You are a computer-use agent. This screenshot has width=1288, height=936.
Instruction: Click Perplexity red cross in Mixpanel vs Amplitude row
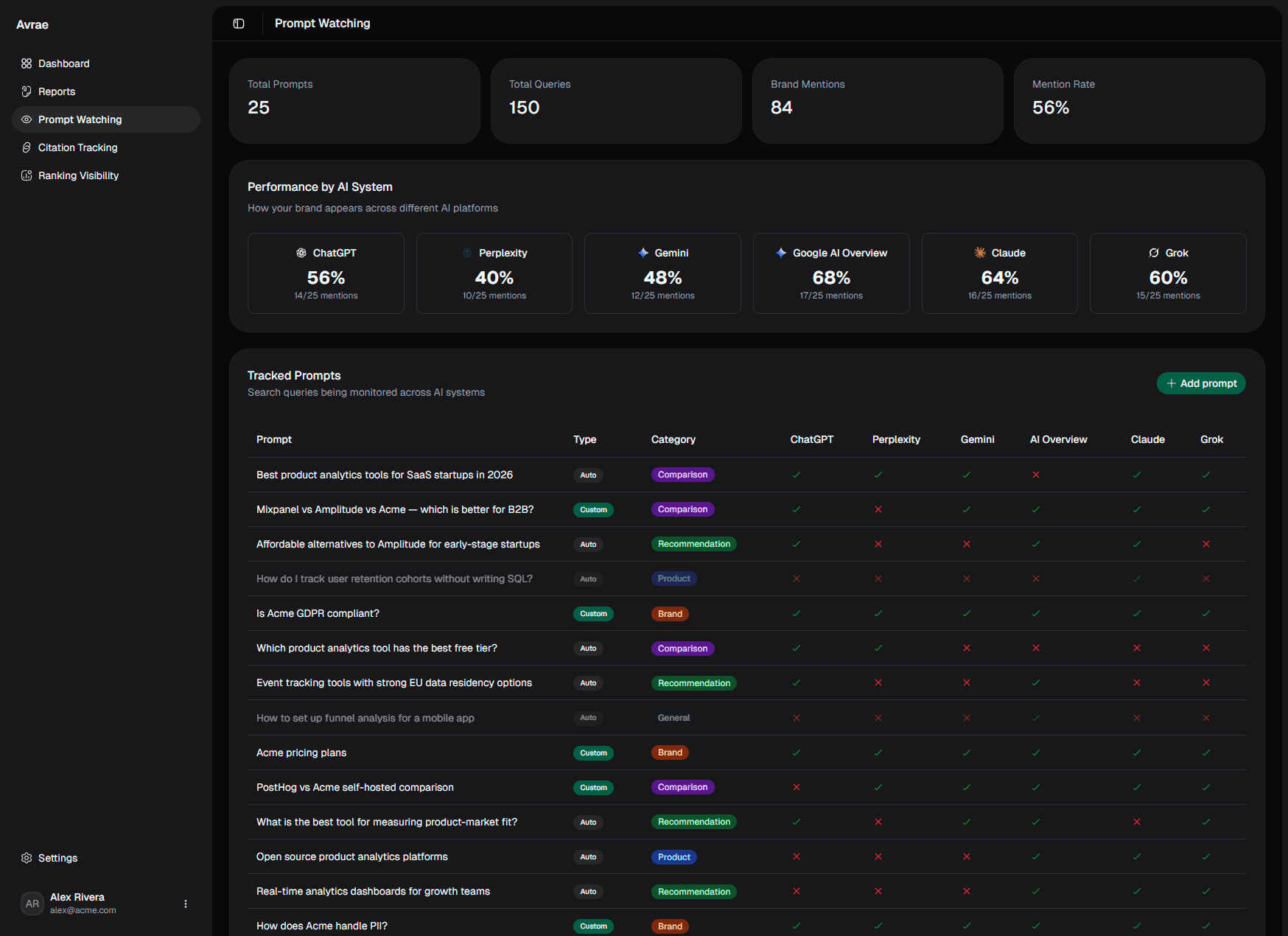(x=878, y=509)
